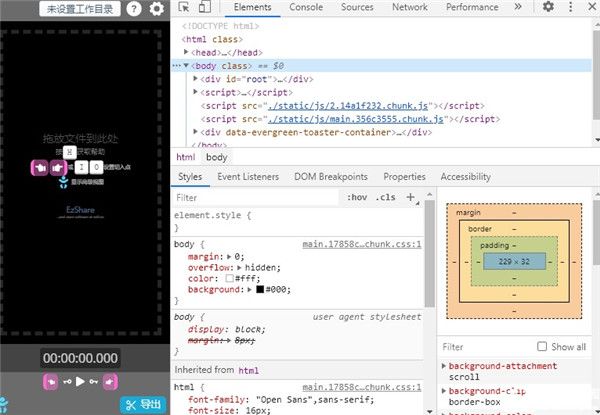
Task: Expand the inline script node
Action: coord(195,92)
